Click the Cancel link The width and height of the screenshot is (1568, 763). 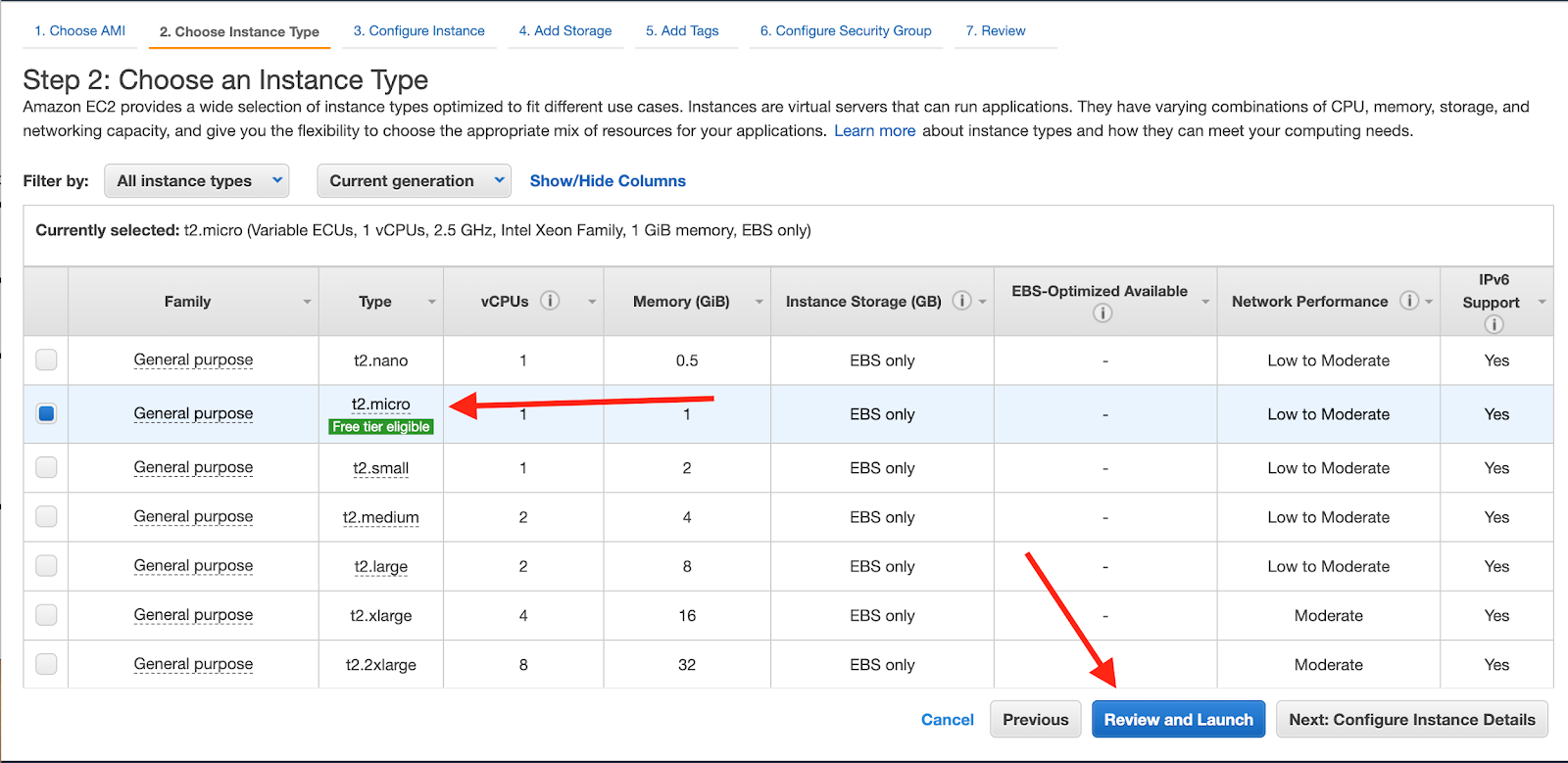pyautogui.click(x=948, y=719)
